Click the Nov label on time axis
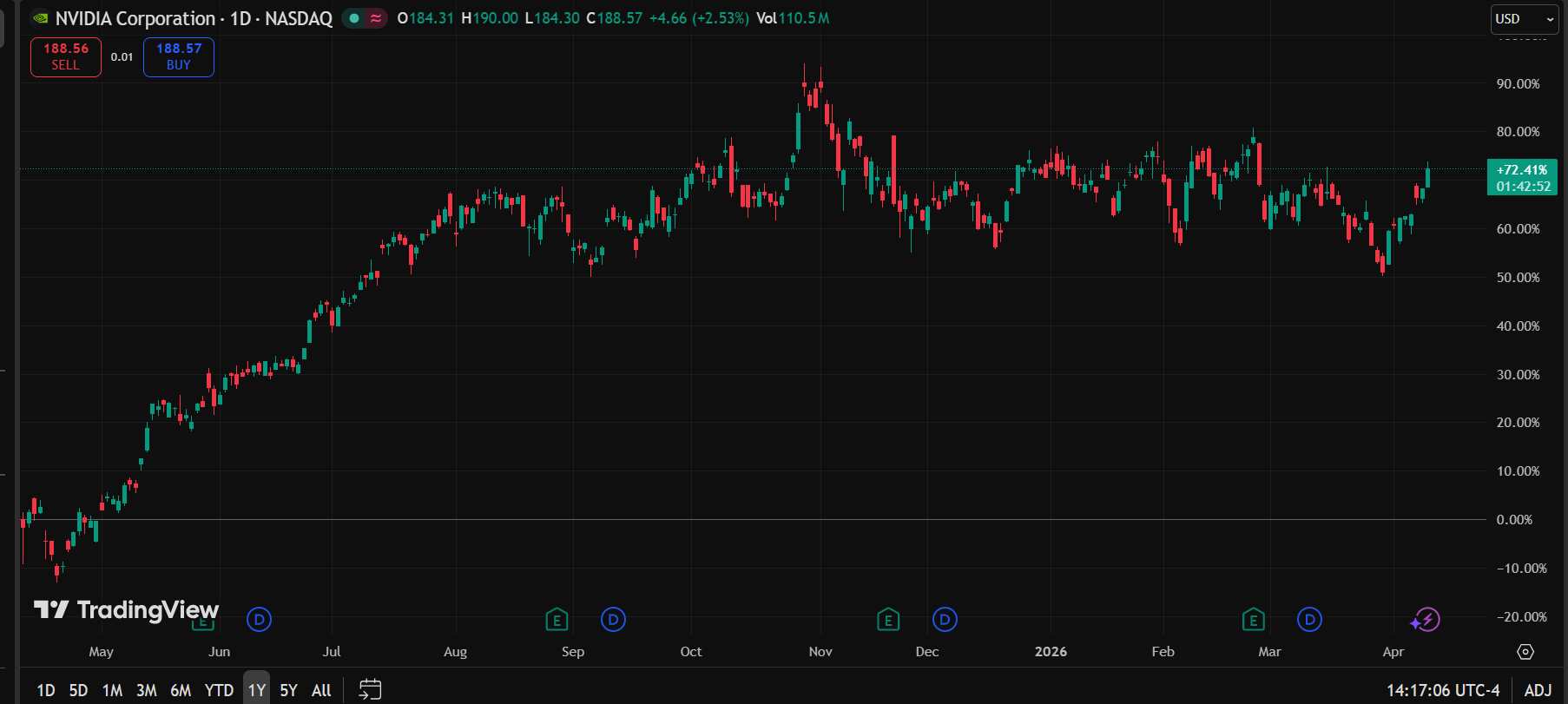 coord(820,652)
